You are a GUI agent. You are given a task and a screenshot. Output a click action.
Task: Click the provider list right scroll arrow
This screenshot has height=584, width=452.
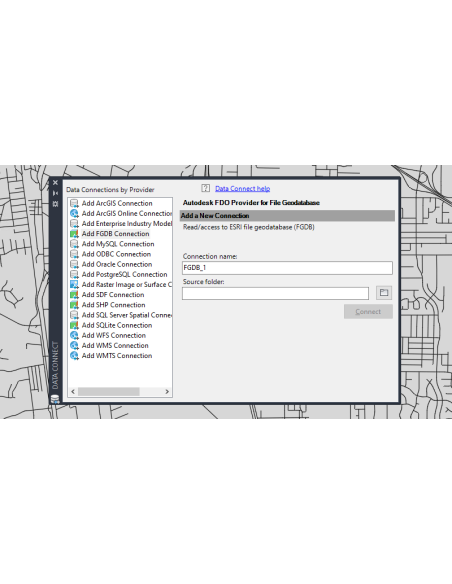[167, 391]
